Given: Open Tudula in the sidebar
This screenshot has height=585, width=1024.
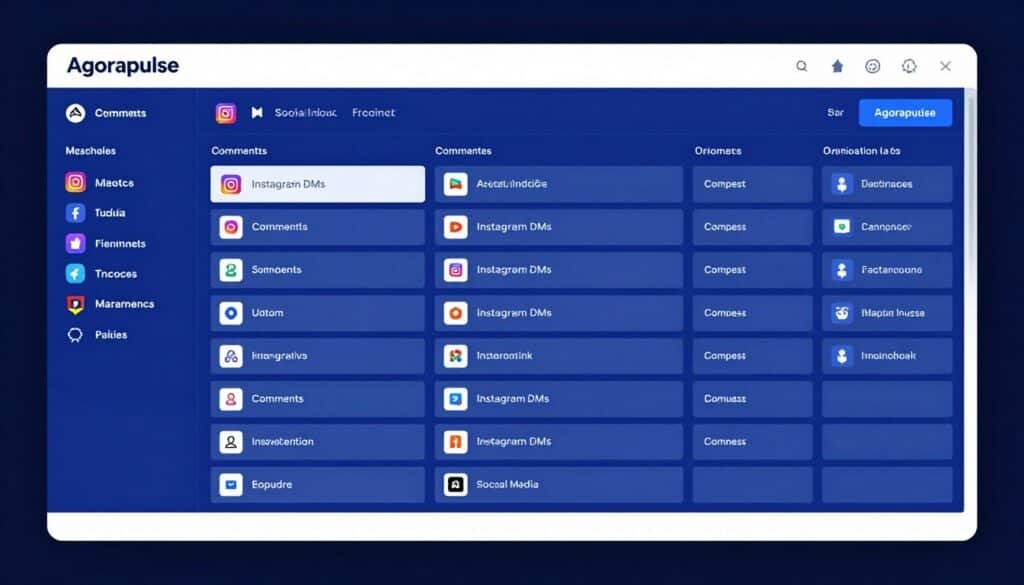Looking at the screenshot, I should point(110,213).
